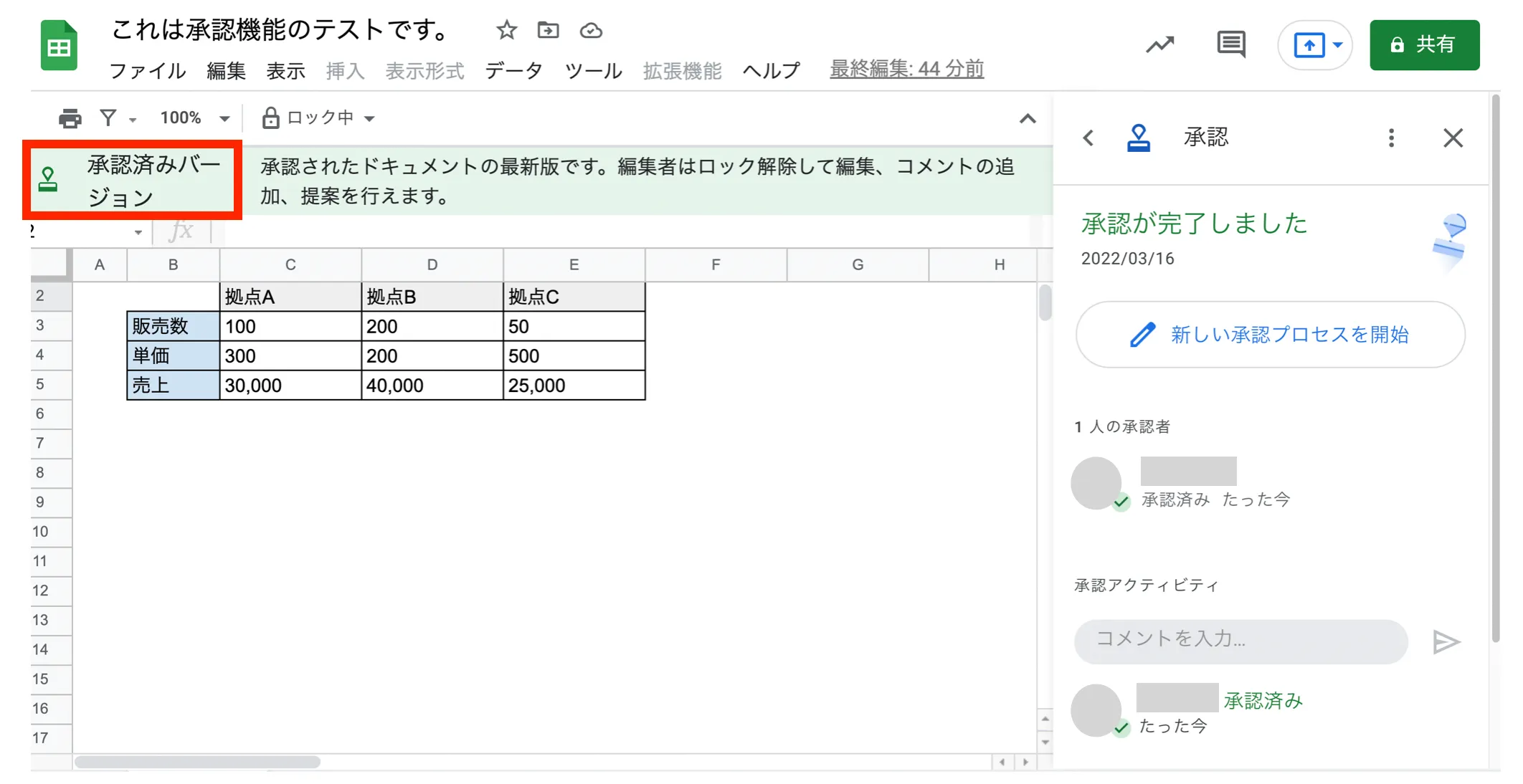Image resolution: width=1523 pixels, height=784 pixels.
Task: Click the avatar in approval activity
Action: pos(1096,710)
